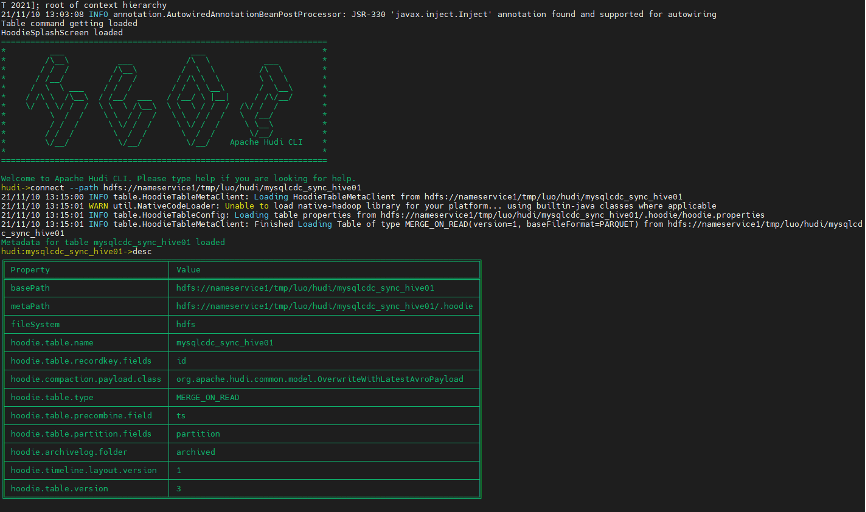Click the OverwriteWithLatestAvroPayload value cell
The width and height of the screenshot is (866, 512).
(x=324, y=379)
